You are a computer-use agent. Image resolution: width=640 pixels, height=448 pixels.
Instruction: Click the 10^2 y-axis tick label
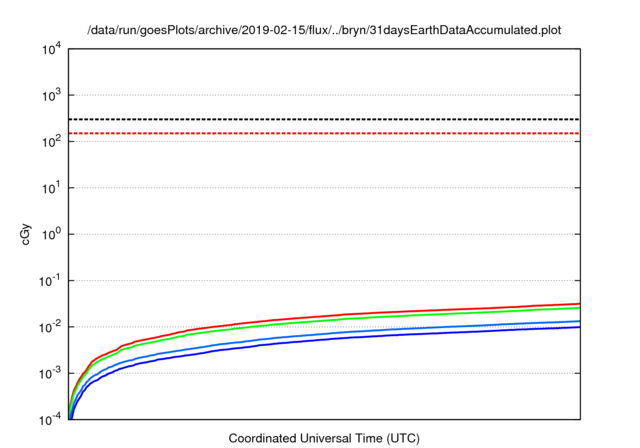click(52, 142)
